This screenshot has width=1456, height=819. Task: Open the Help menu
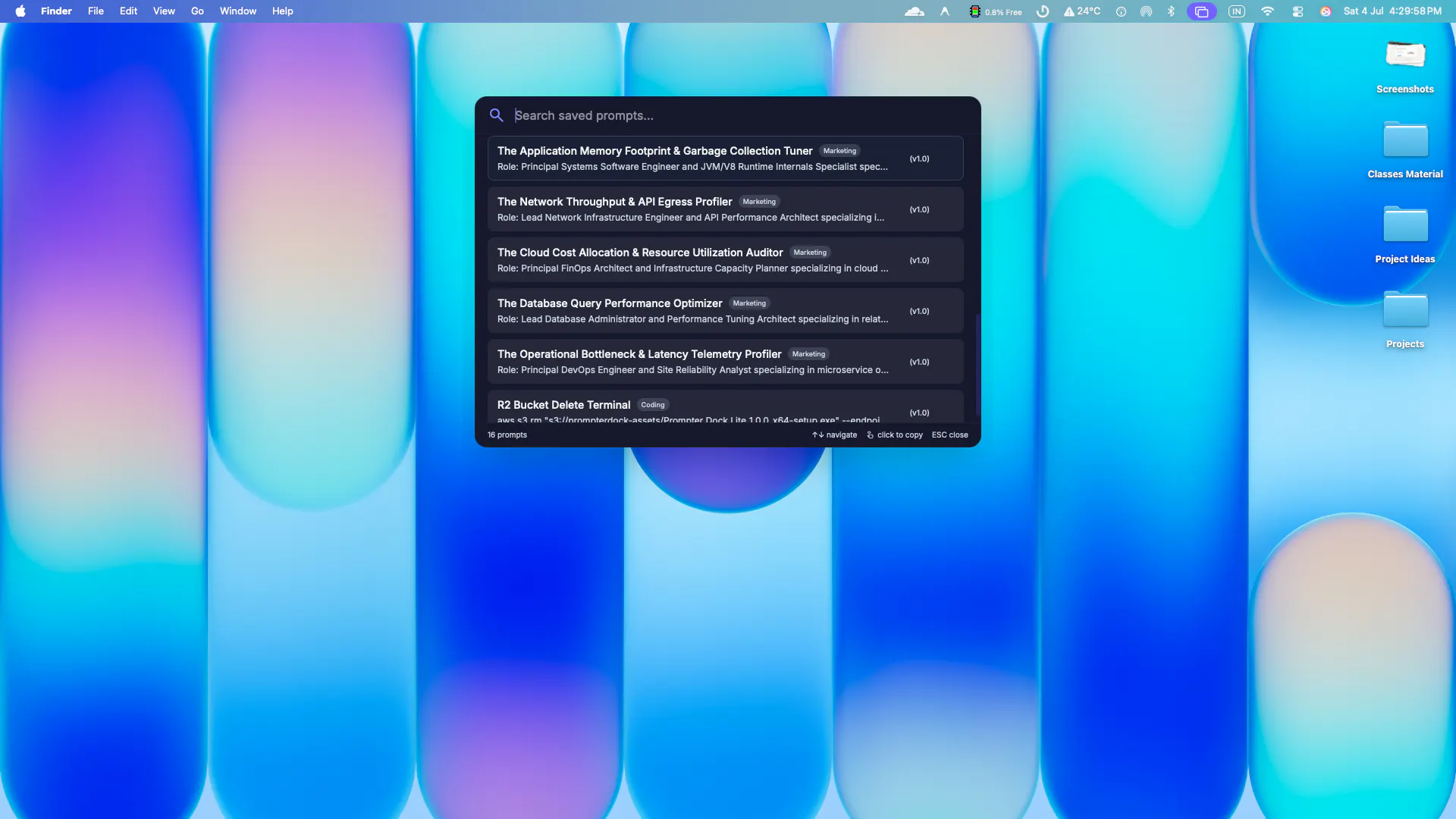(283, 11)
